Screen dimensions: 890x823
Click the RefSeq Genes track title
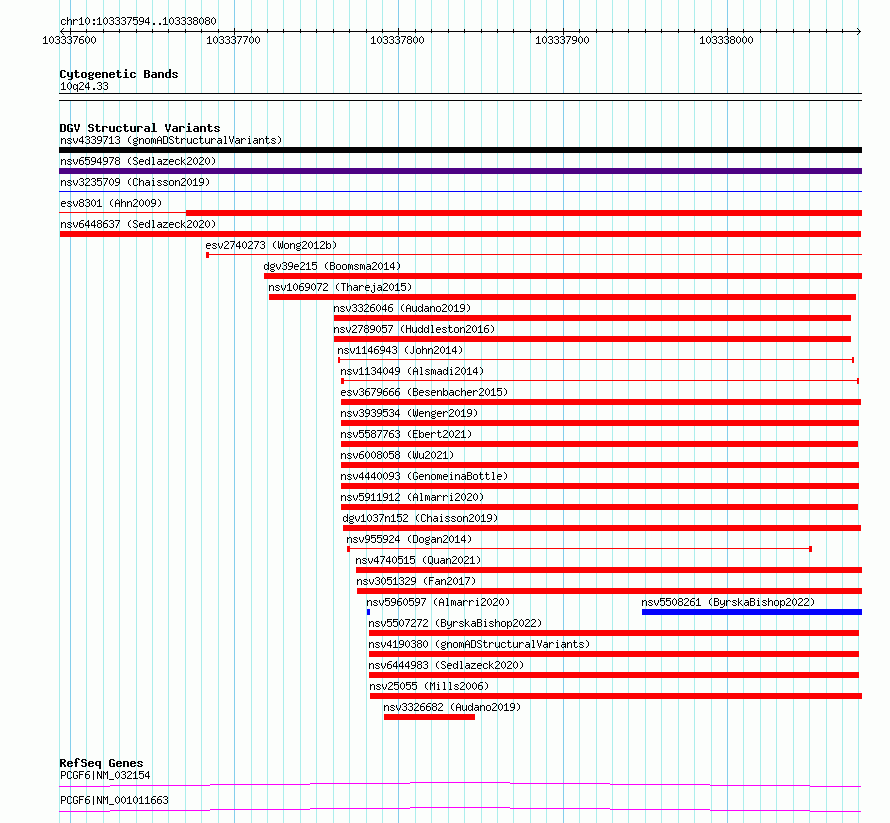tap(101, 763)
